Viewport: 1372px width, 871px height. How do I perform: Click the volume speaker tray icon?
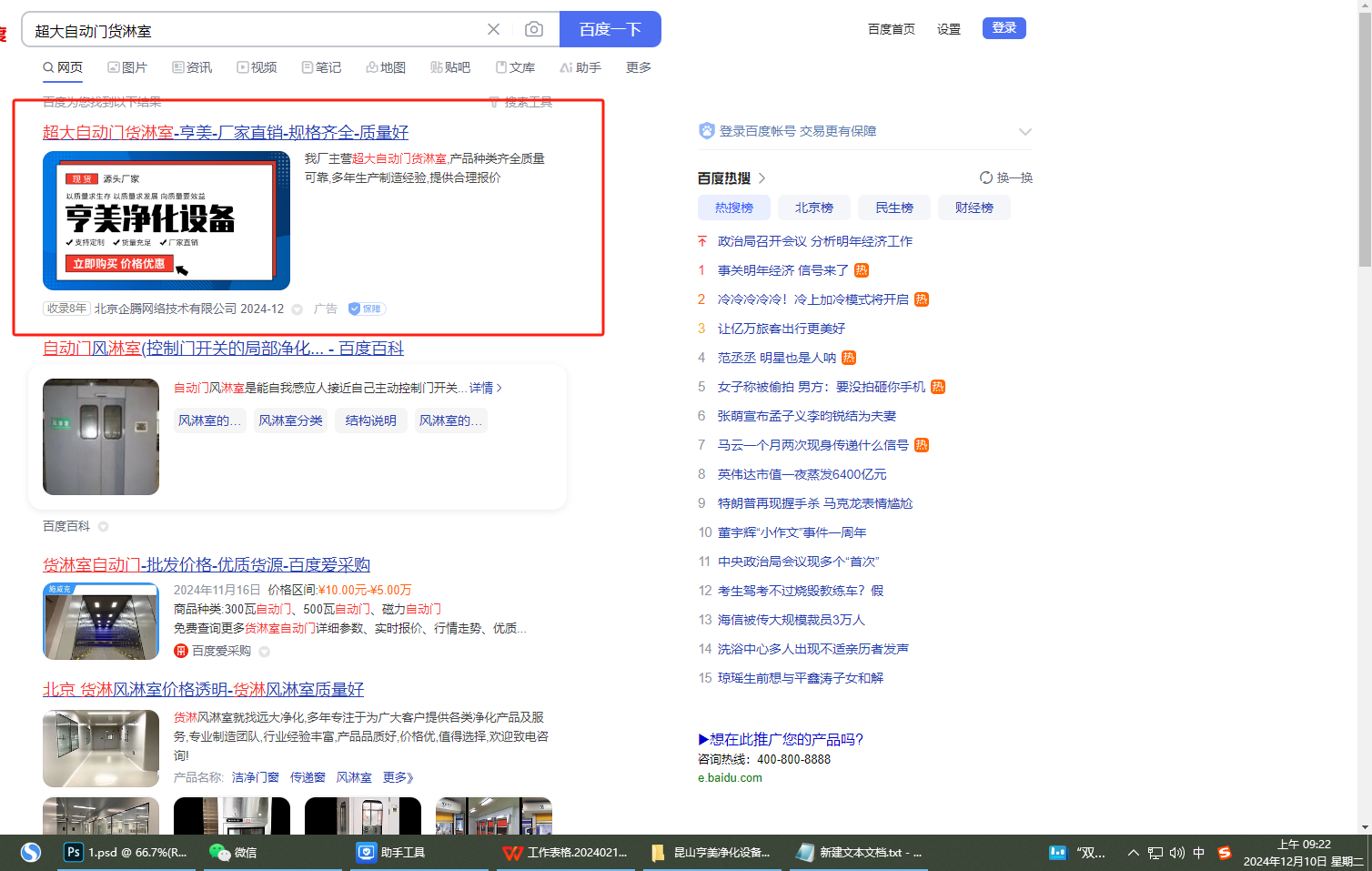tap(1177, 853)
